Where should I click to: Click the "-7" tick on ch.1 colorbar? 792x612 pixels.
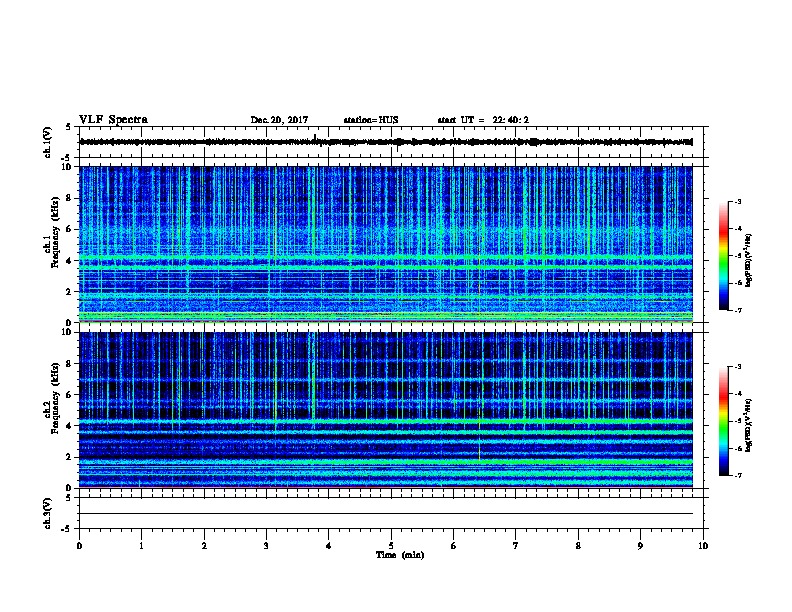[x=737, y=310]
